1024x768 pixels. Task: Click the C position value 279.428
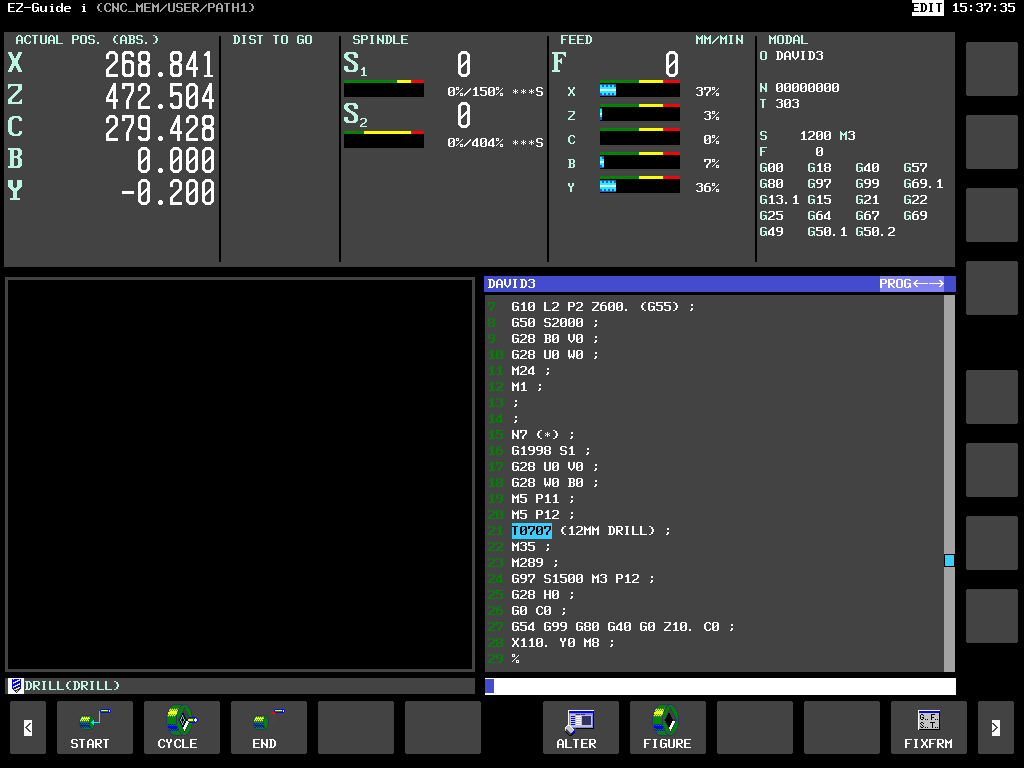tap(159, 129)
